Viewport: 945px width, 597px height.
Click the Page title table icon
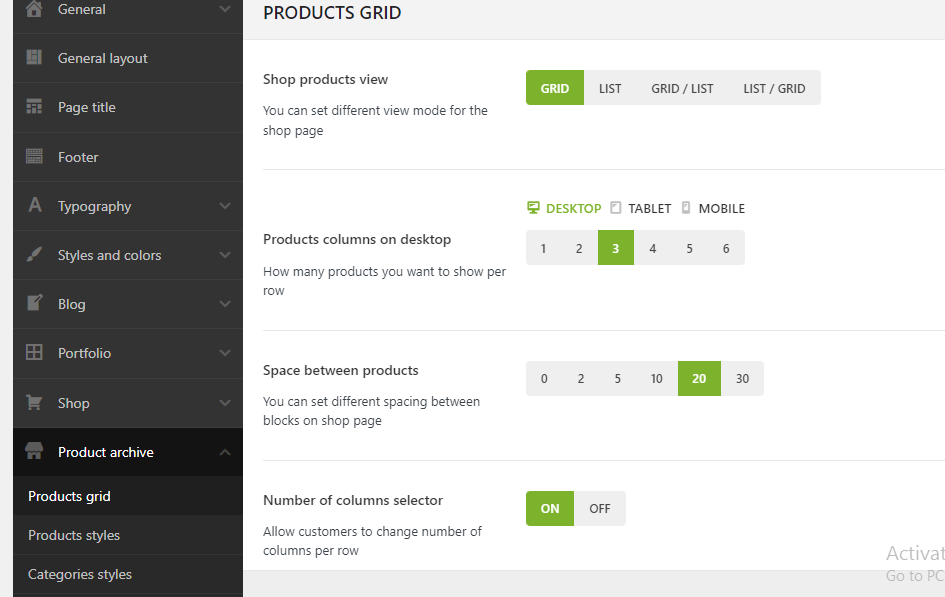click(x=34, y=107)
